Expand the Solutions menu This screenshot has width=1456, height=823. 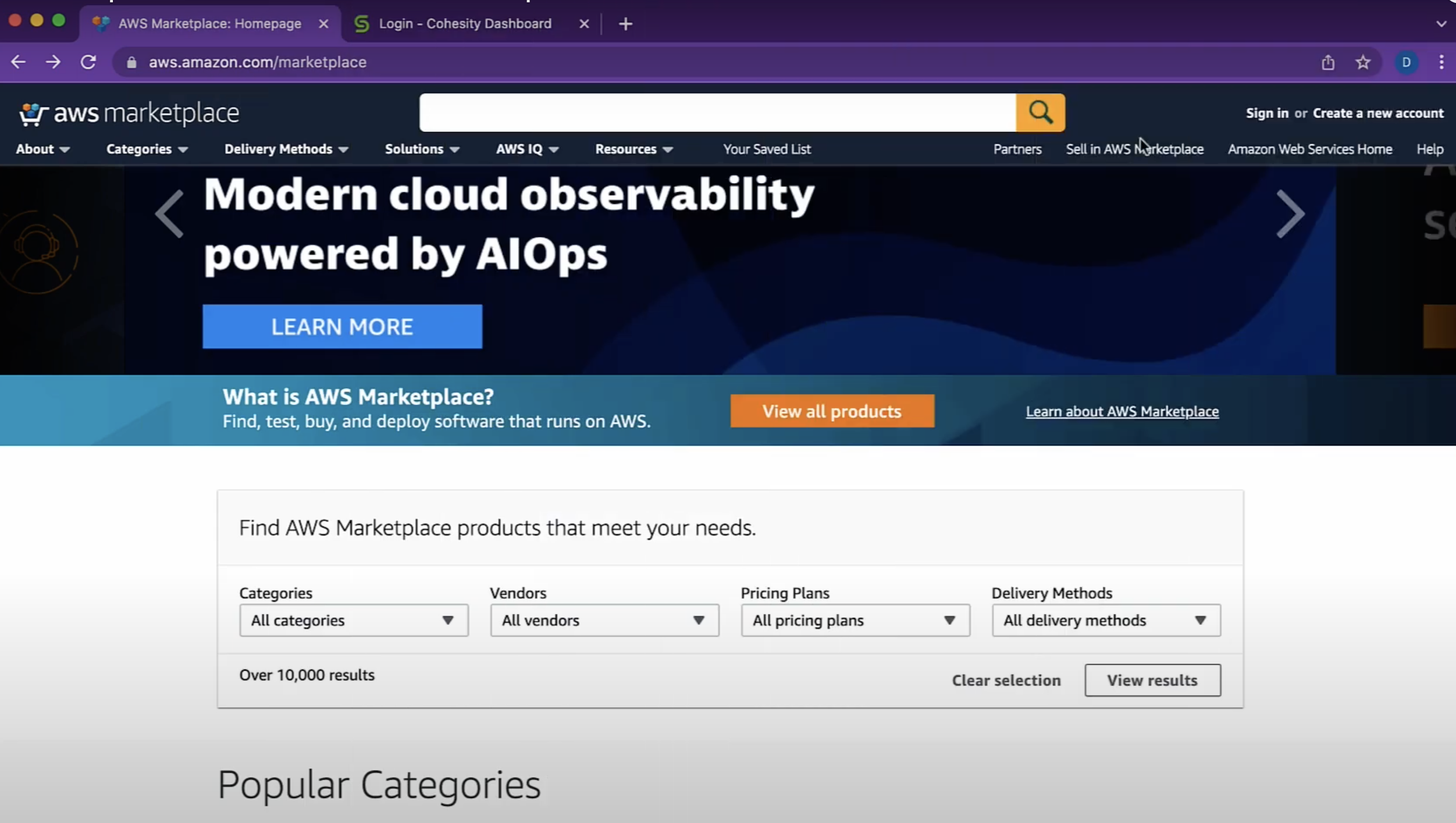tap(422, 149)
